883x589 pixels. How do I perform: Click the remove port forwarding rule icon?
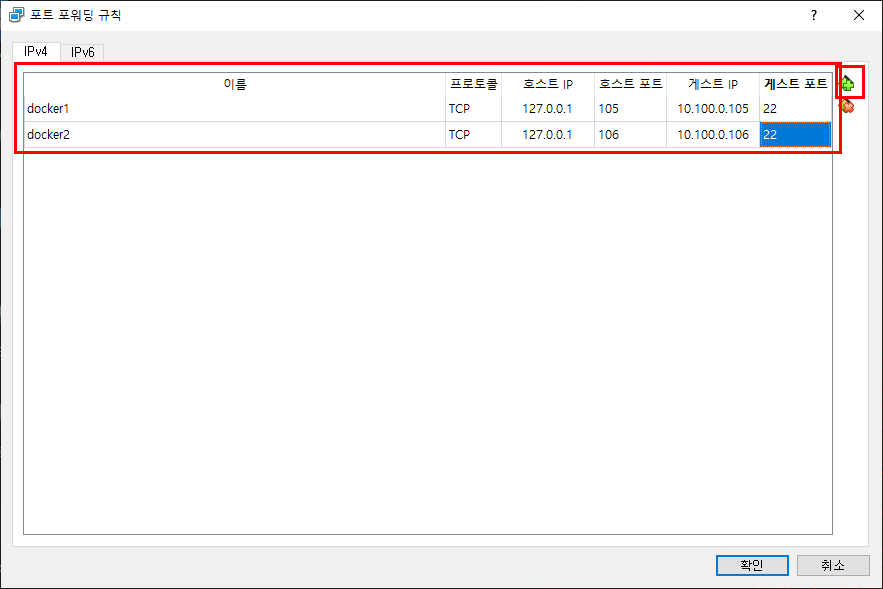(848, 106)
